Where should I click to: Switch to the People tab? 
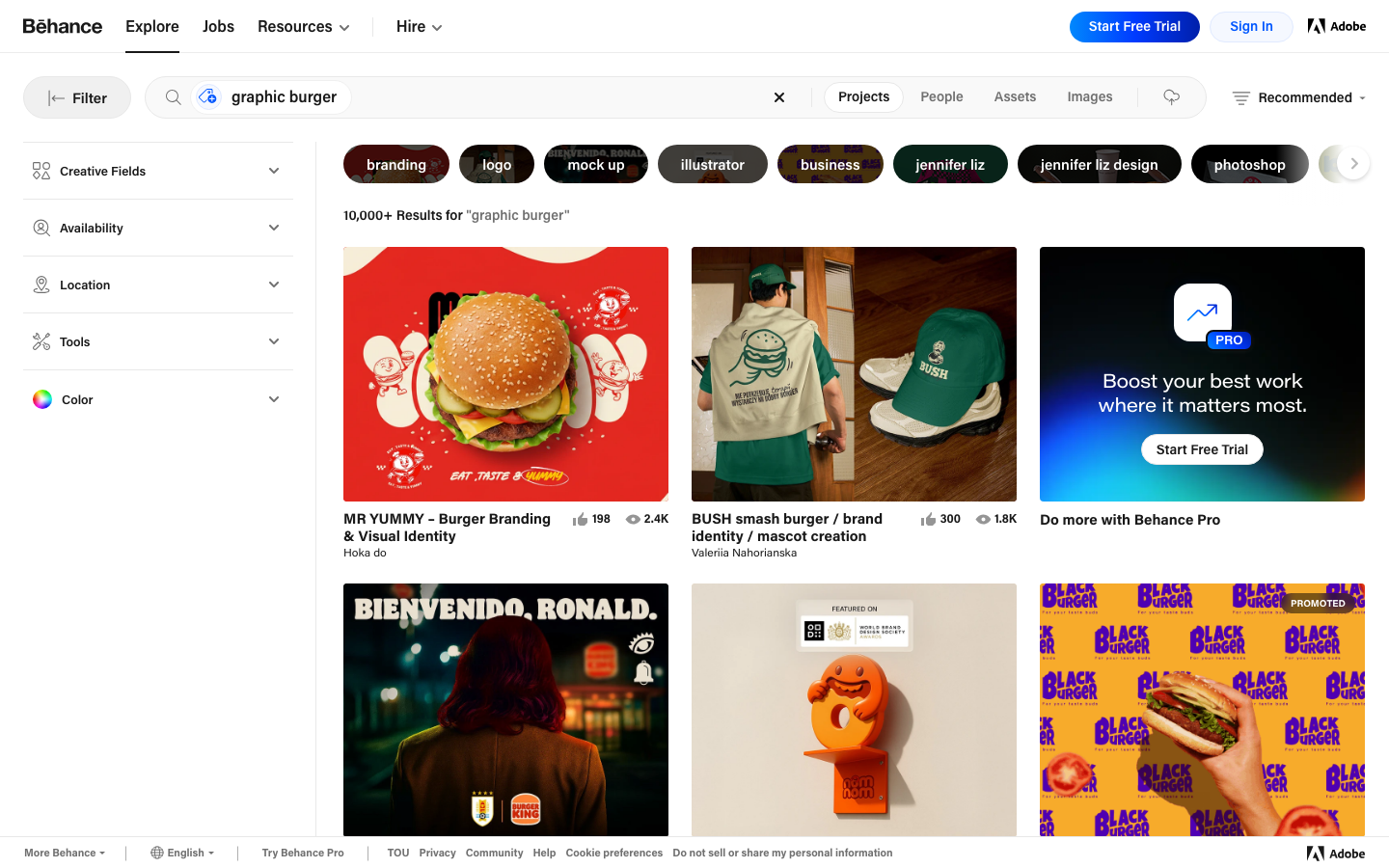(941, 97)
